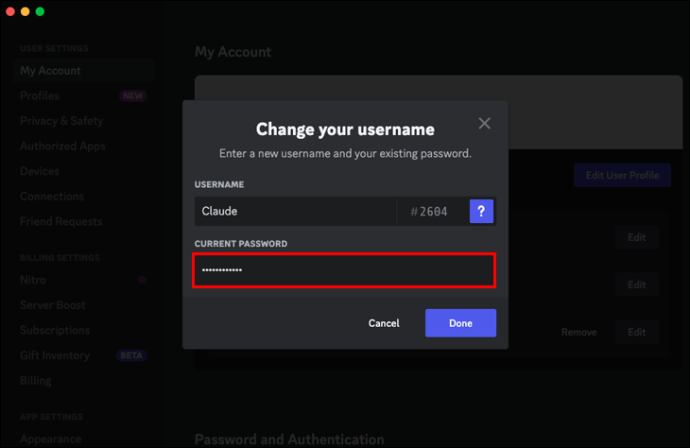Click the yellow macOS minimize button
Screen dimensions: 690x448
pos(25,11)
